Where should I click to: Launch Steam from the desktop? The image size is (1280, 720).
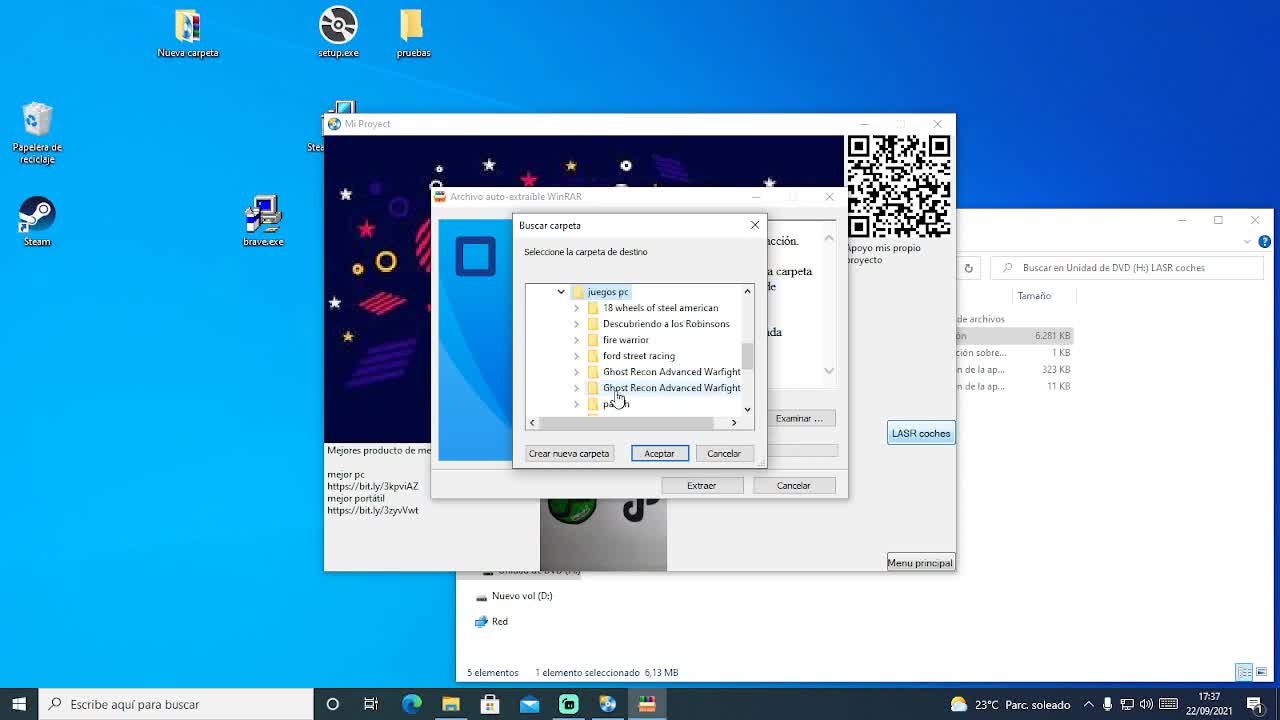[x=37, y=221]
